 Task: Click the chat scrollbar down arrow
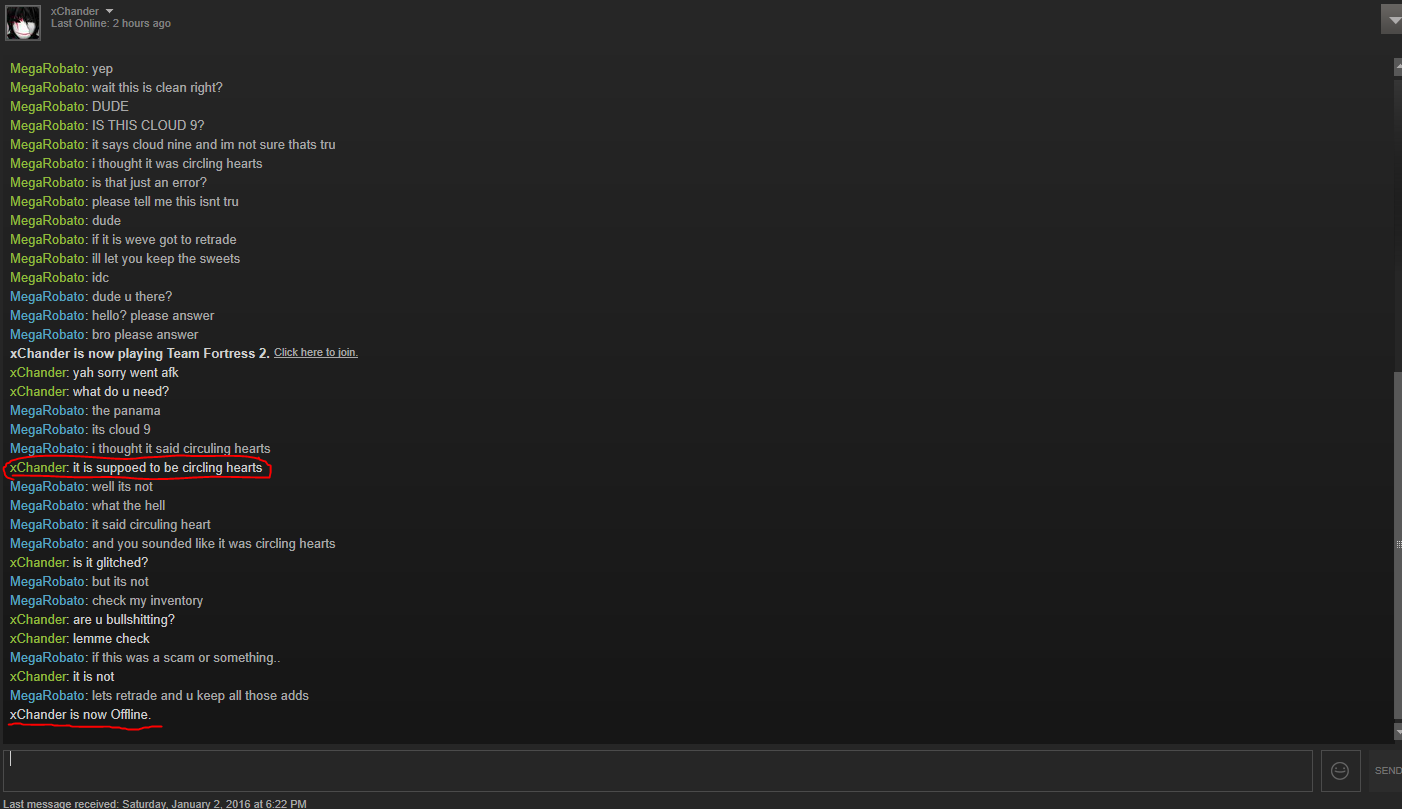click(1397, 732)
